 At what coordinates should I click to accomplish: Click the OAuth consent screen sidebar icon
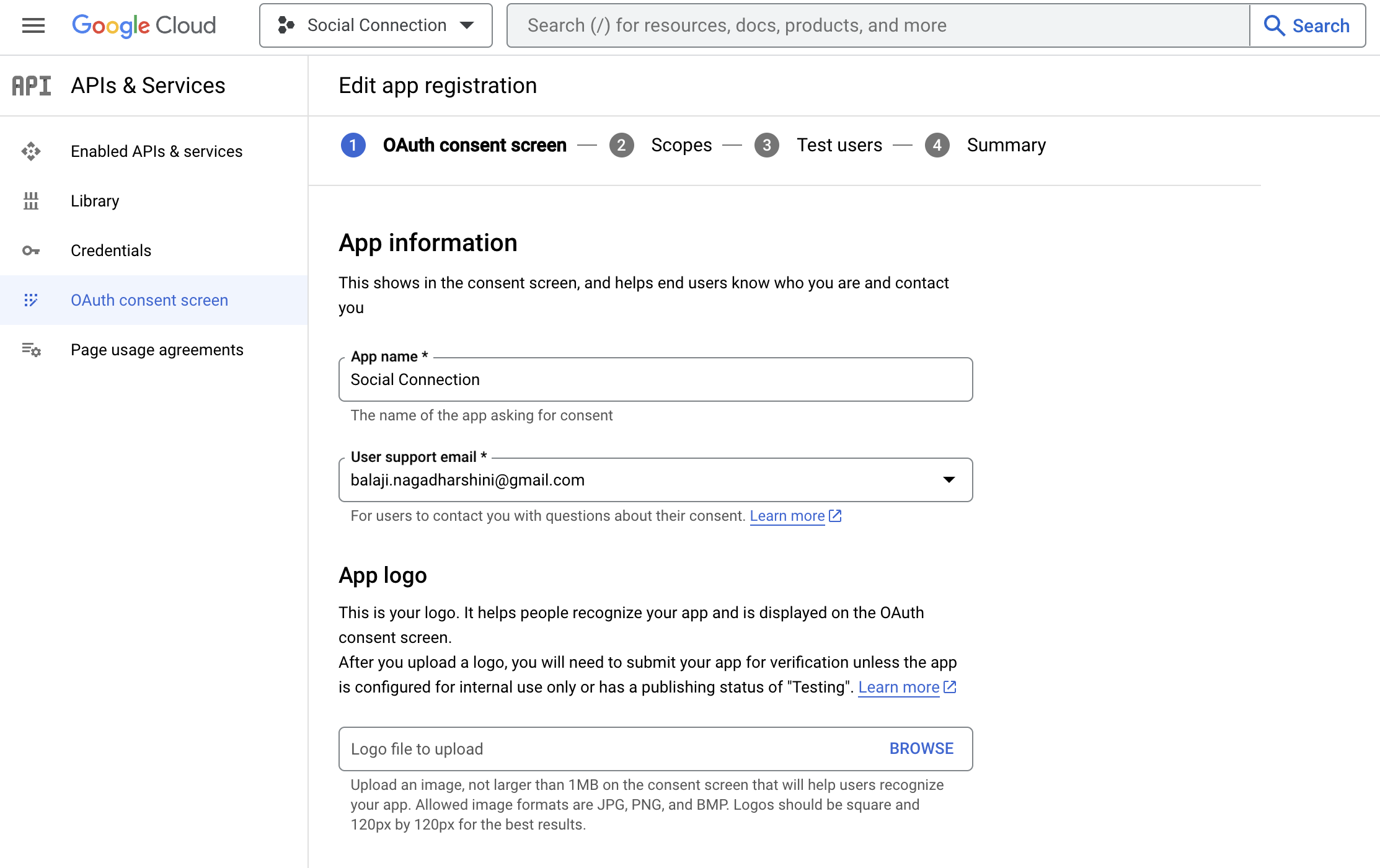click(31, 300)
